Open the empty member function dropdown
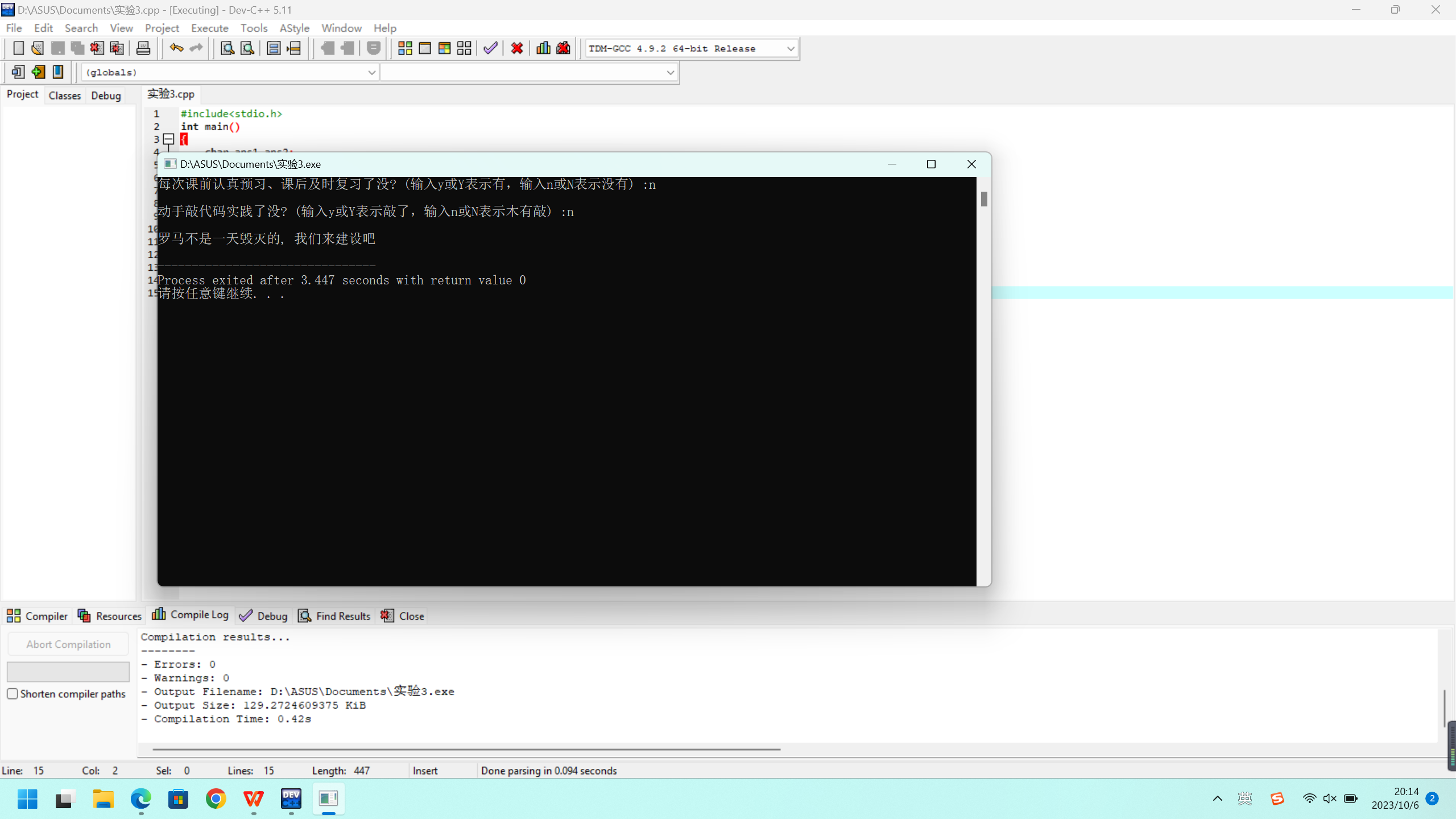Viewport: 1456px width, 819px height. (x=670, y=73)
